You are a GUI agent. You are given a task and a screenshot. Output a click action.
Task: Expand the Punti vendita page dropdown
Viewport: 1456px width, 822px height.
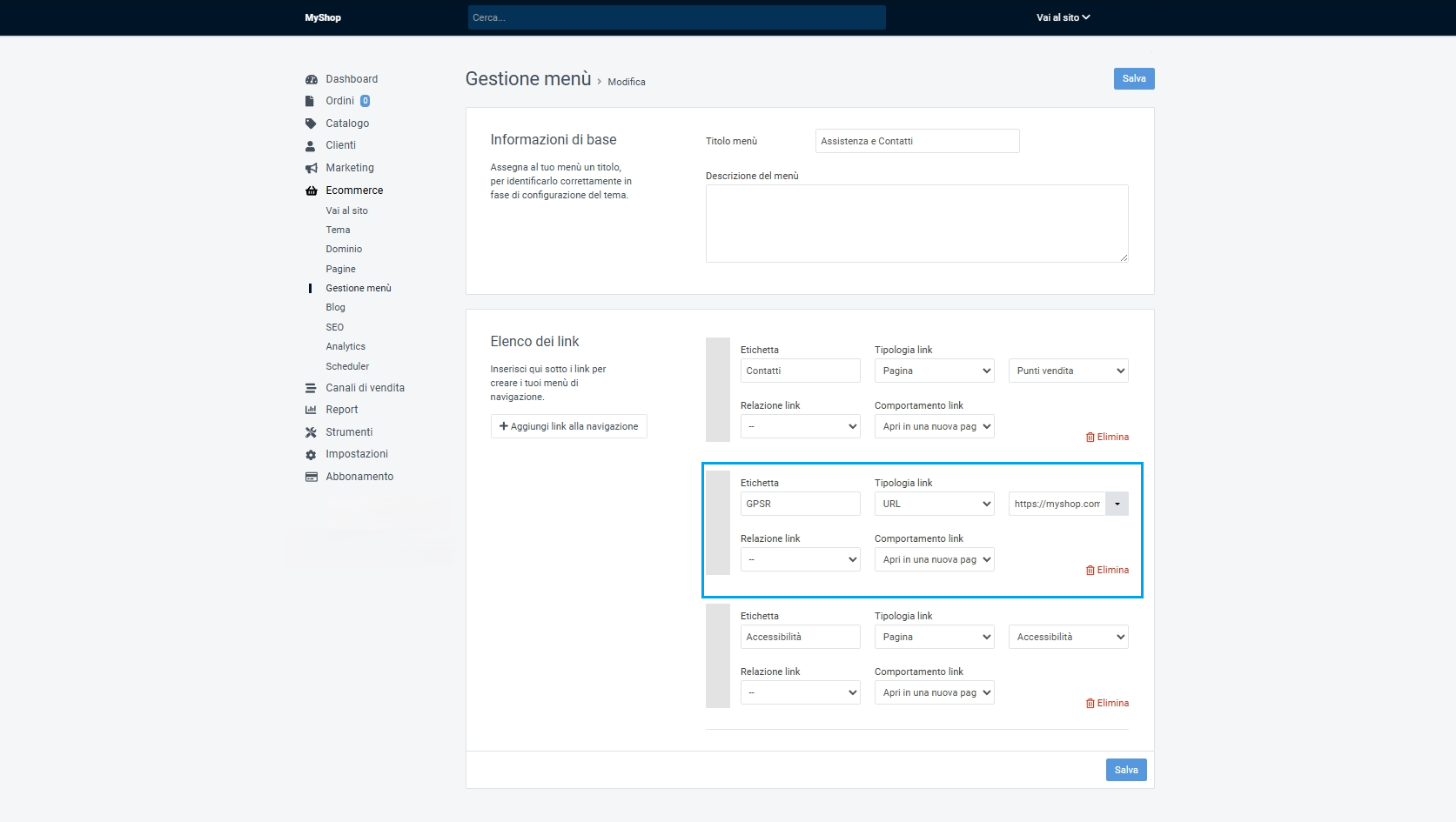coord(1068,371)
